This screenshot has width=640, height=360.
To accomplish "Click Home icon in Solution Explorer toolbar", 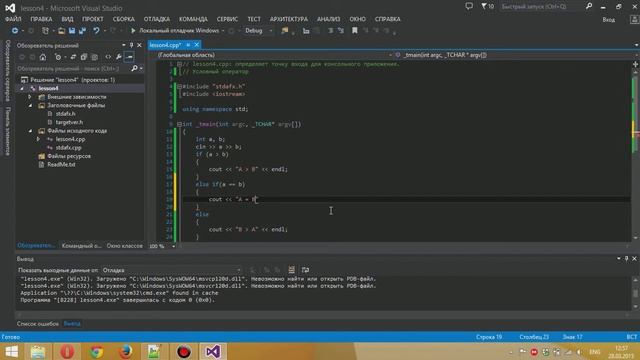I will point(43,57).
